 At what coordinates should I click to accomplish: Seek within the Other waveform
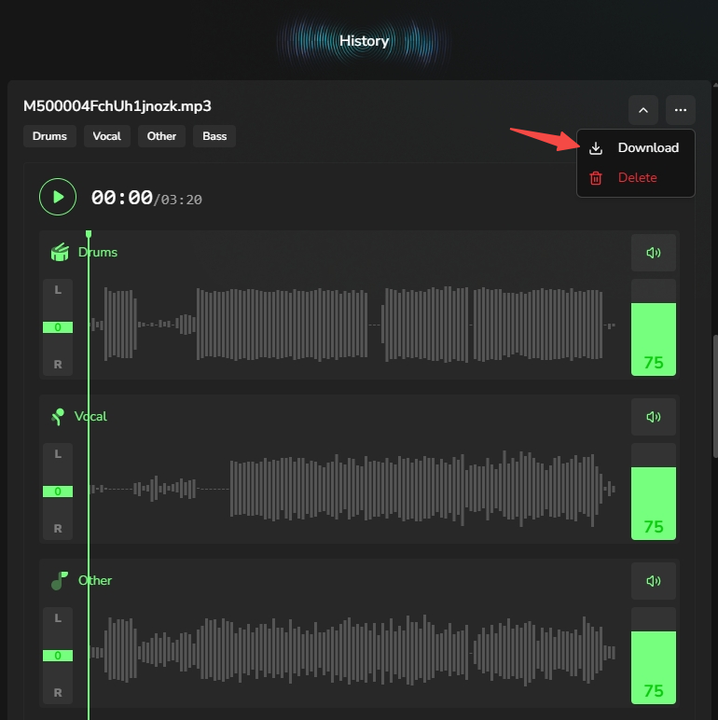click(352, 652)
